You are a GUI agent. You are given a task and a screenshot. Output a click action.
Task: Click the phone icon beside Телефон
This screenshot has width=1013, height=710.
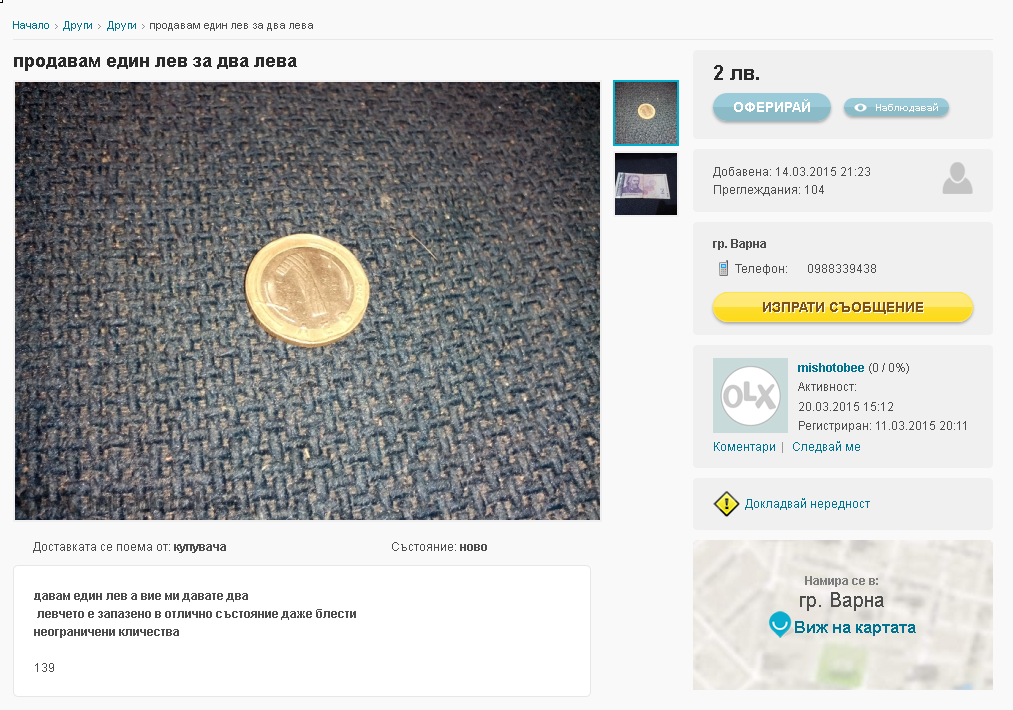[x=723, y=268]
